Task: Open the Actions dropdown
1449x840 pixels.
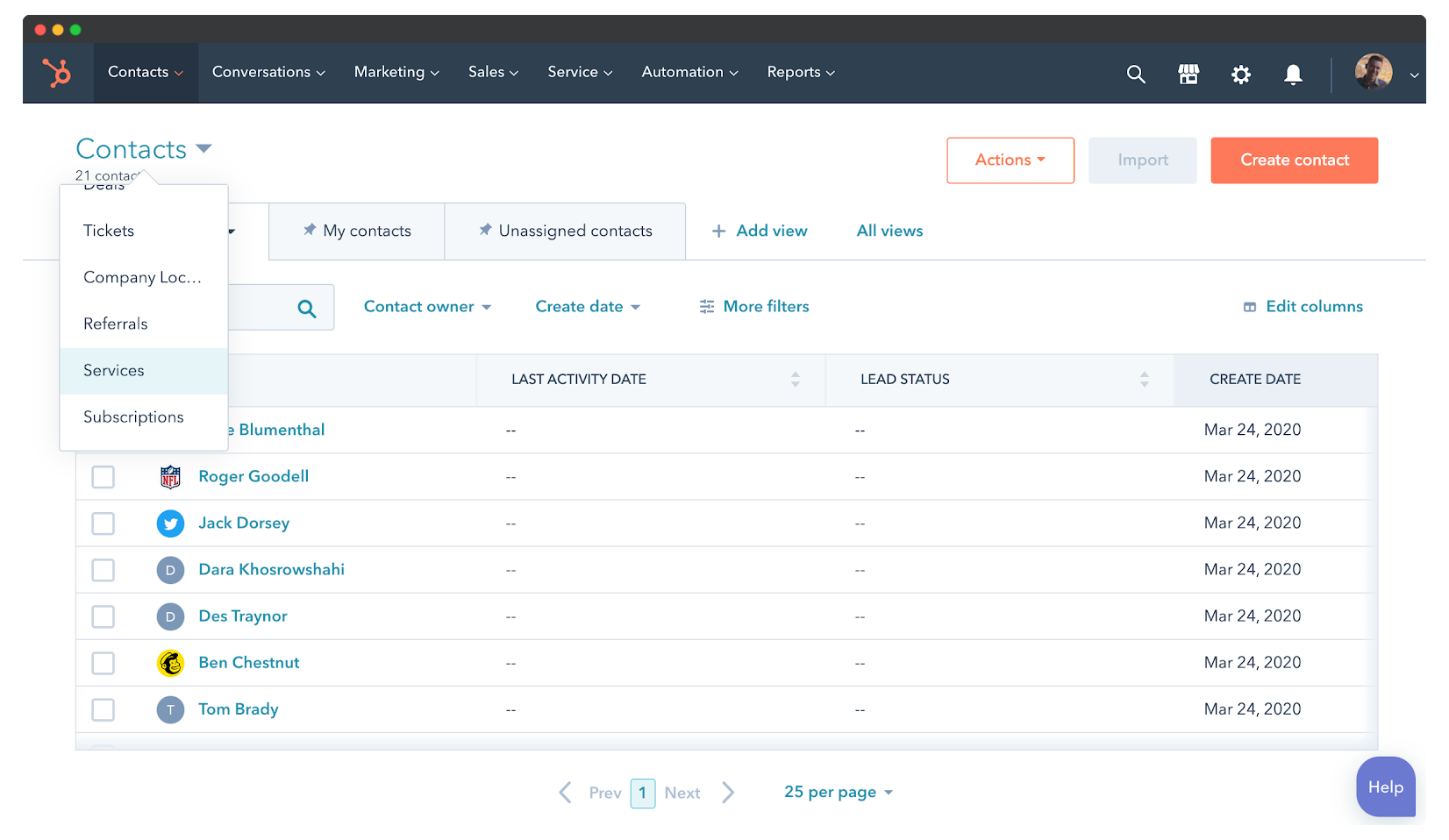Action: 1010,160
